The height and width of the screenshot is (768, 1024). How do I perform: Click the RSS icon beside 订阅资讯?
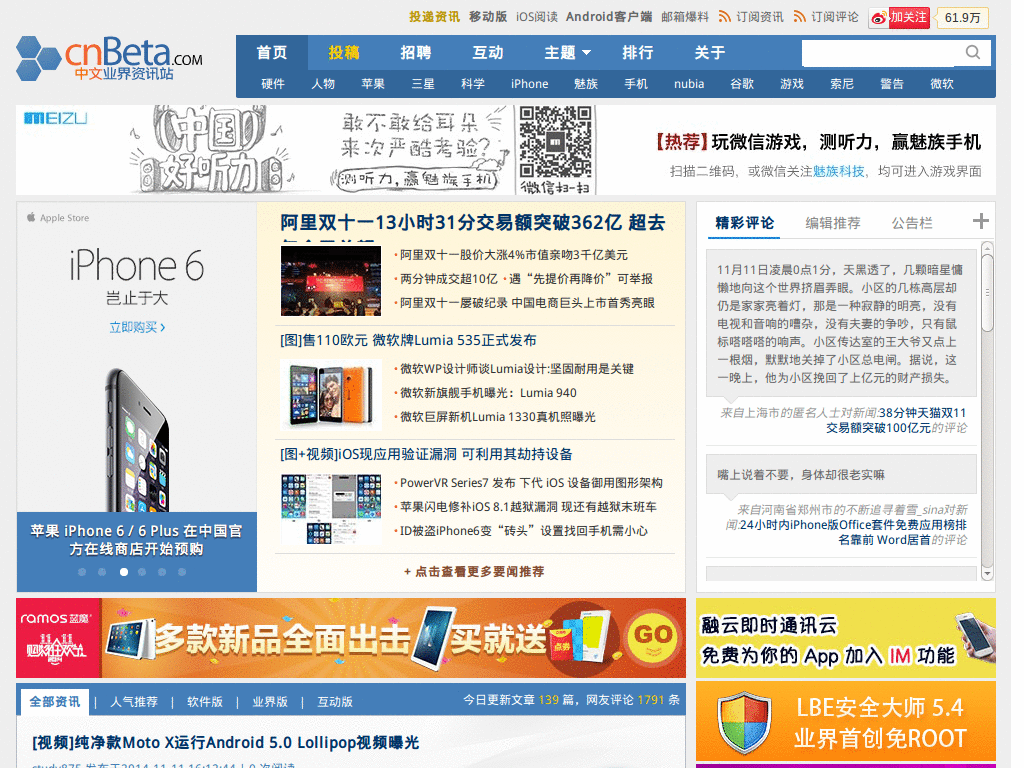[x=724, y=16]
